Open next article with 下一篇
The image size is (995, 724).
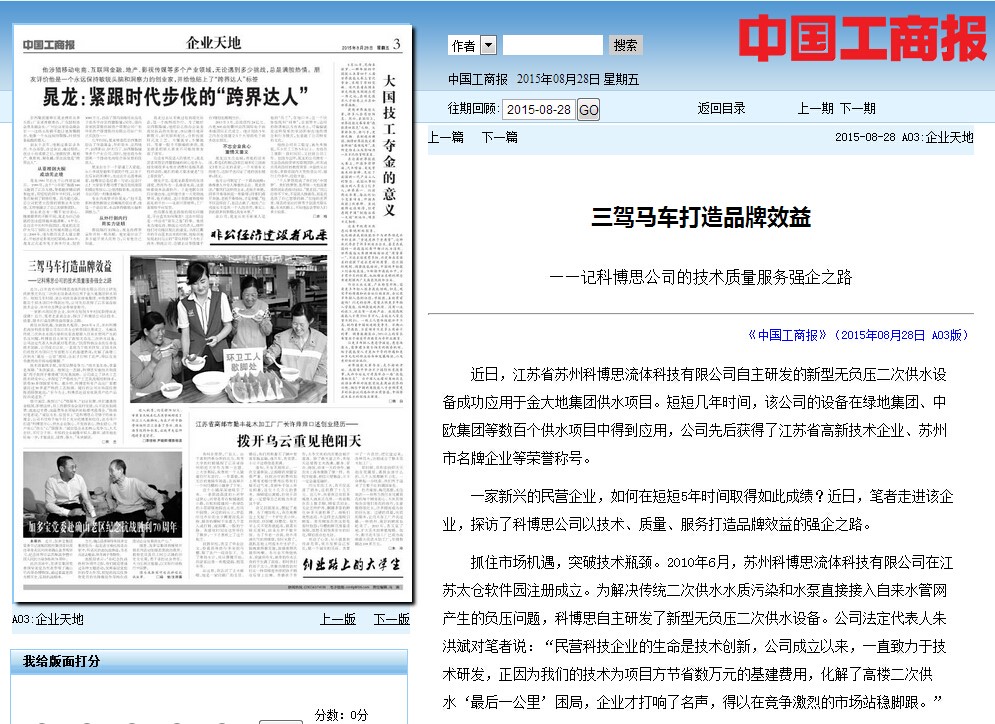[x=499, y=138]
